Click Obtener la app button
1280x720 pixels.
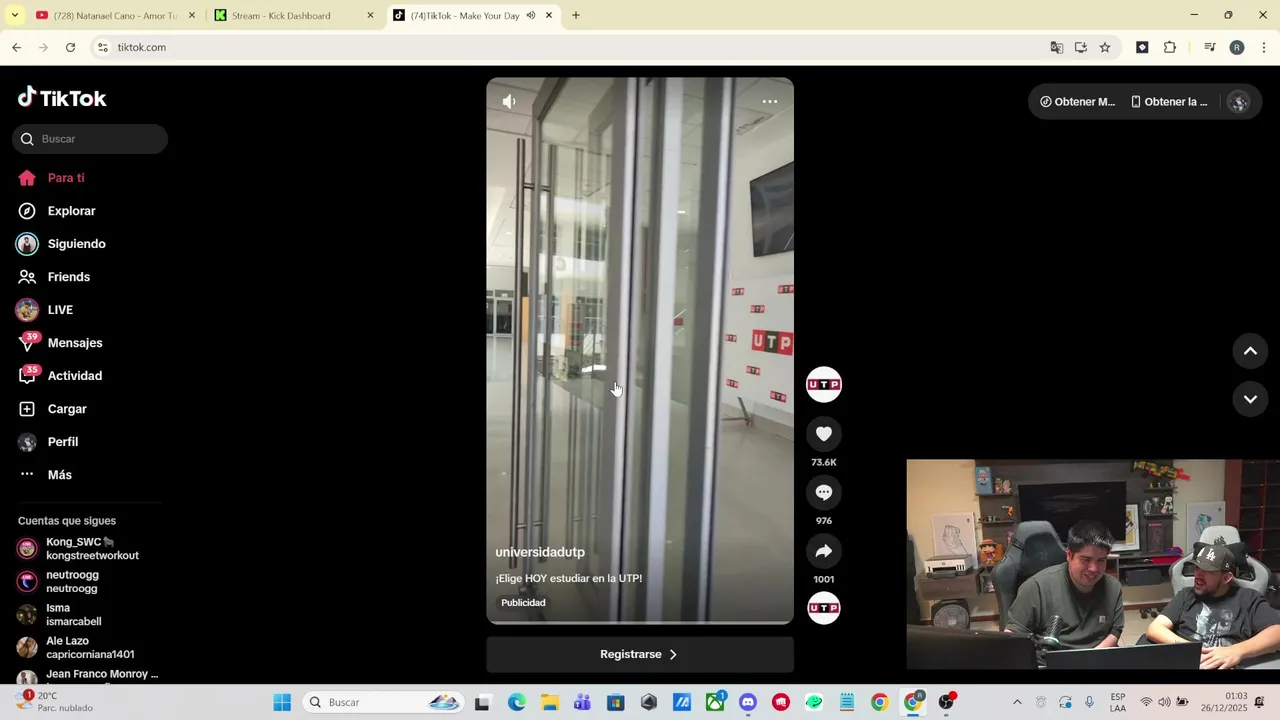pos(1169,102)
